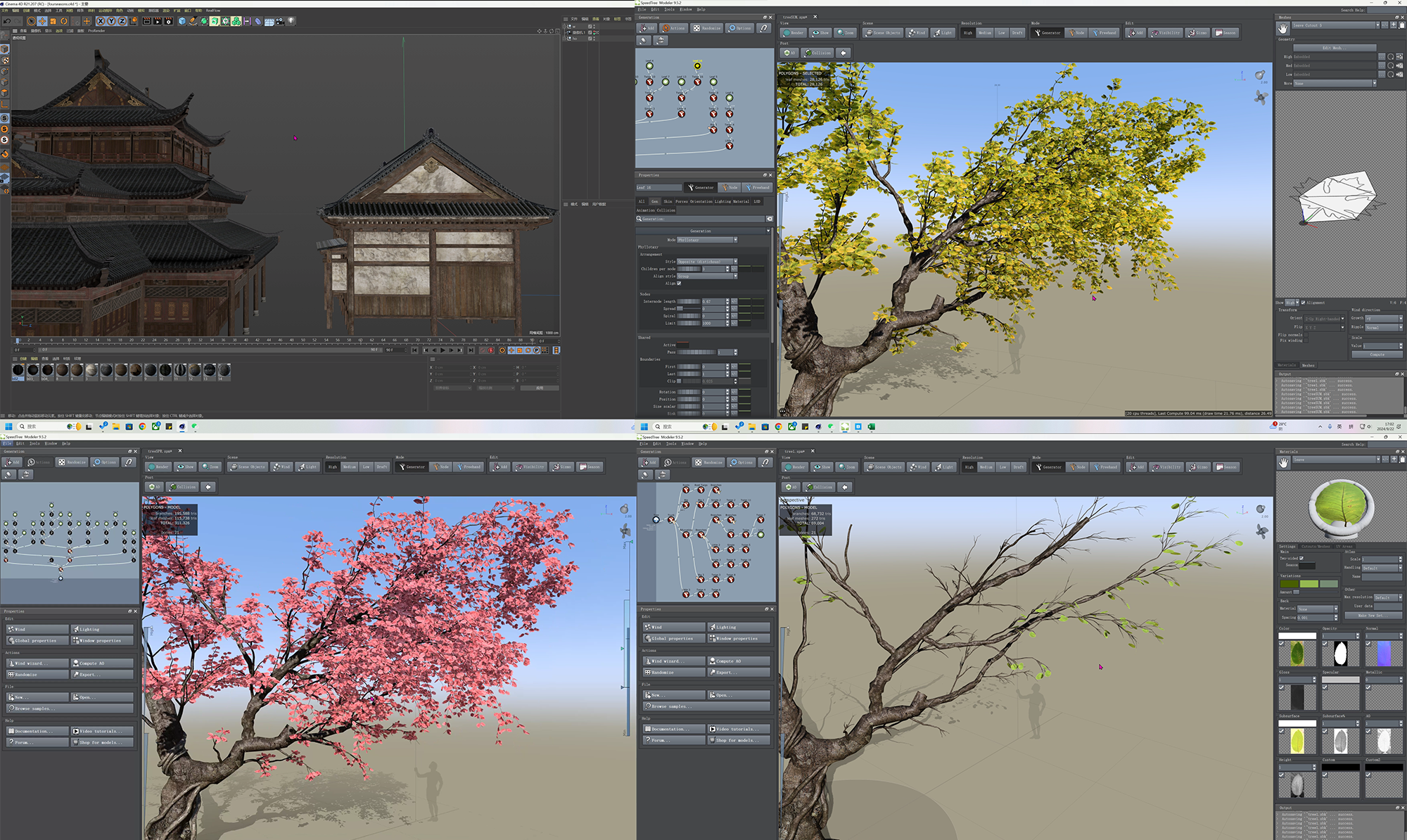The height and width of the screenshot is (840, 1407).
Task: Open the Style Opposite dropdown
Action: click(x=708, y=261)
